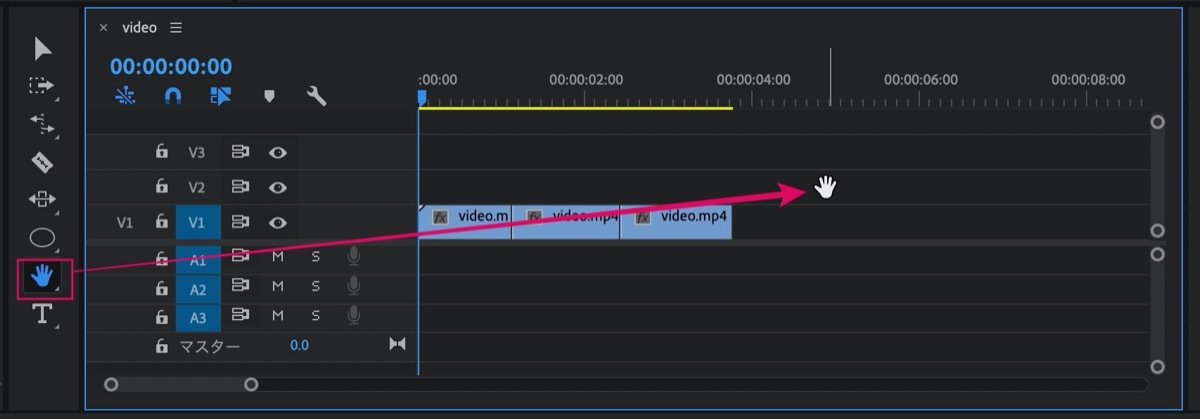Pick the Razor tool

tap(42, 161)
